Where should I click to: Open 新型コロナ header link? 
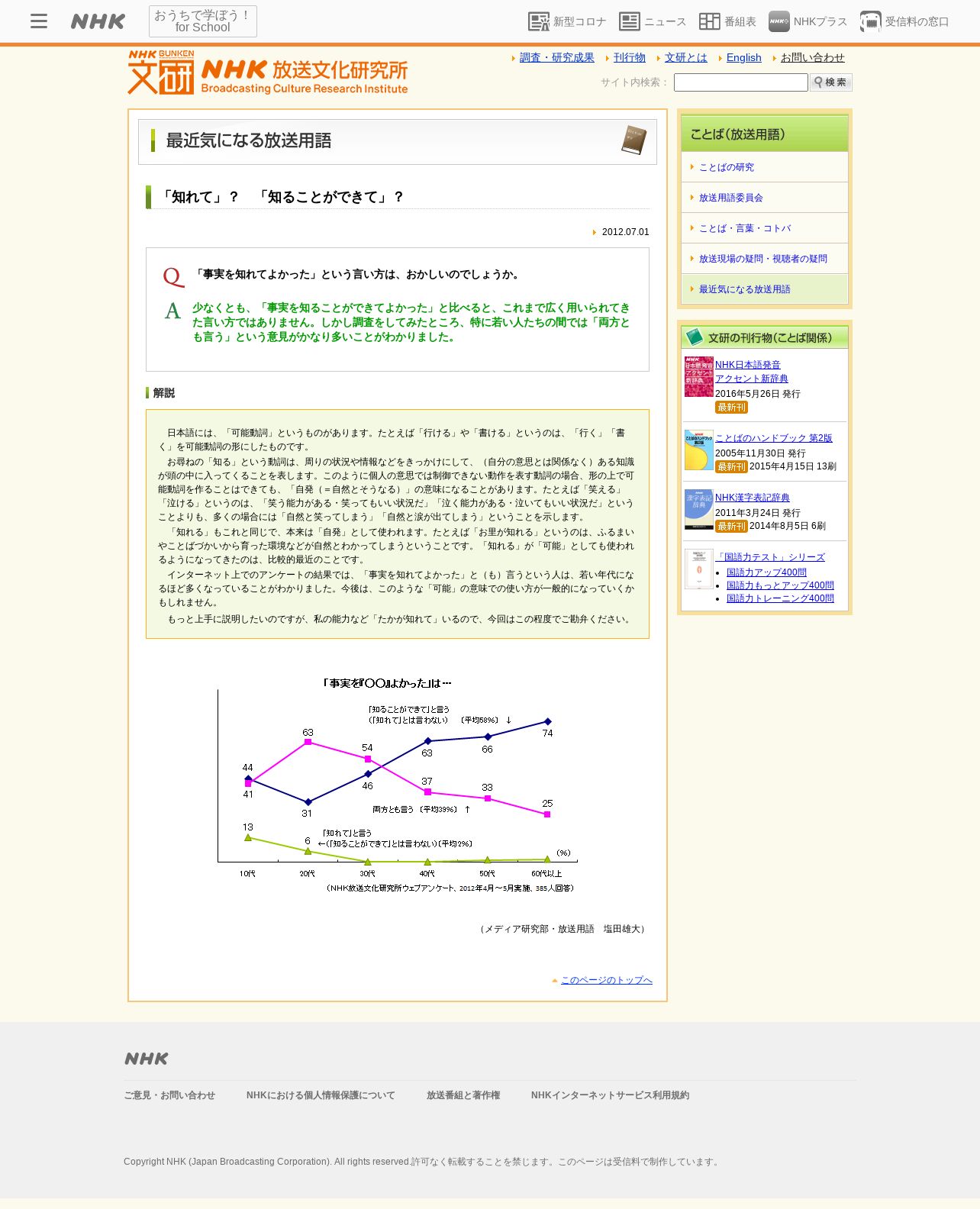click(x=579, y=21)
